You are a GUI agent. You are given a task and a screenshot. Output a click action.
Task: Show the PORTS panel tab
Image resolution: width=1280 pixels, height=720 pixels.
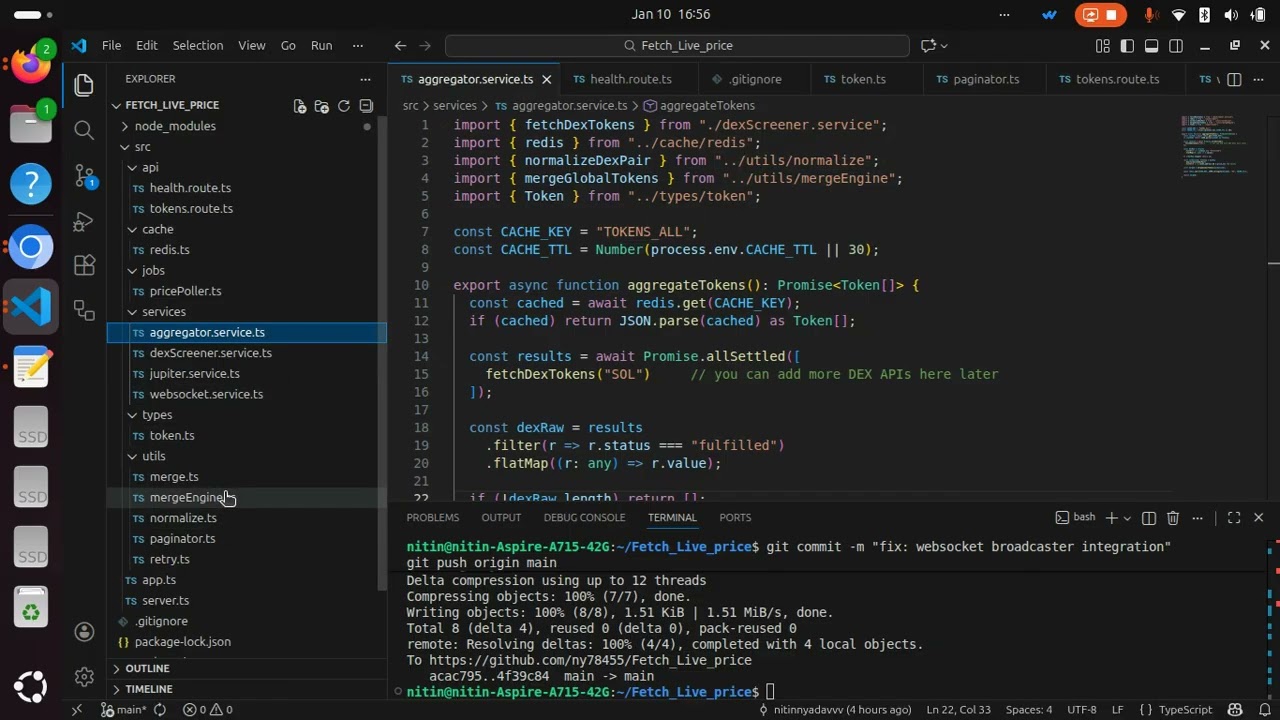click(735, 517)
